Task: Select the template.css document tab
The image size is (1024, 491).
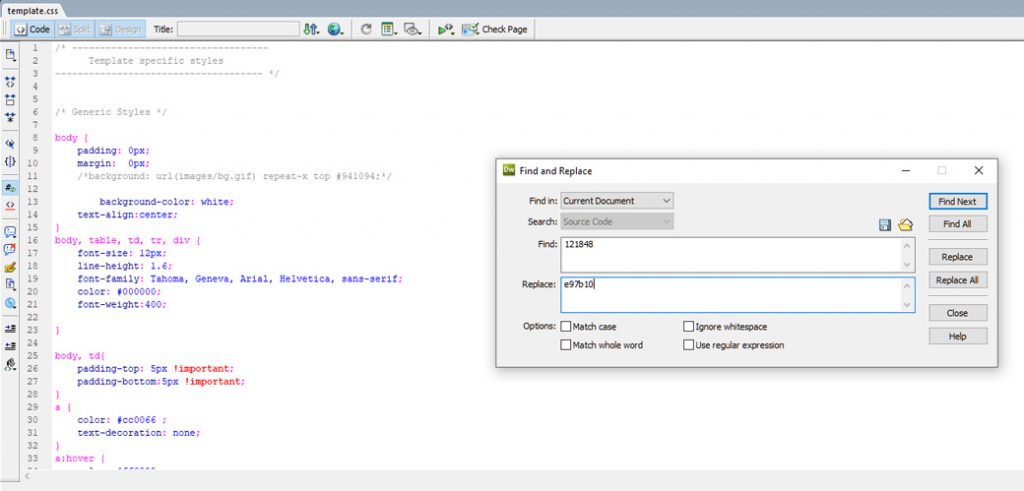Action: point(33,8)
